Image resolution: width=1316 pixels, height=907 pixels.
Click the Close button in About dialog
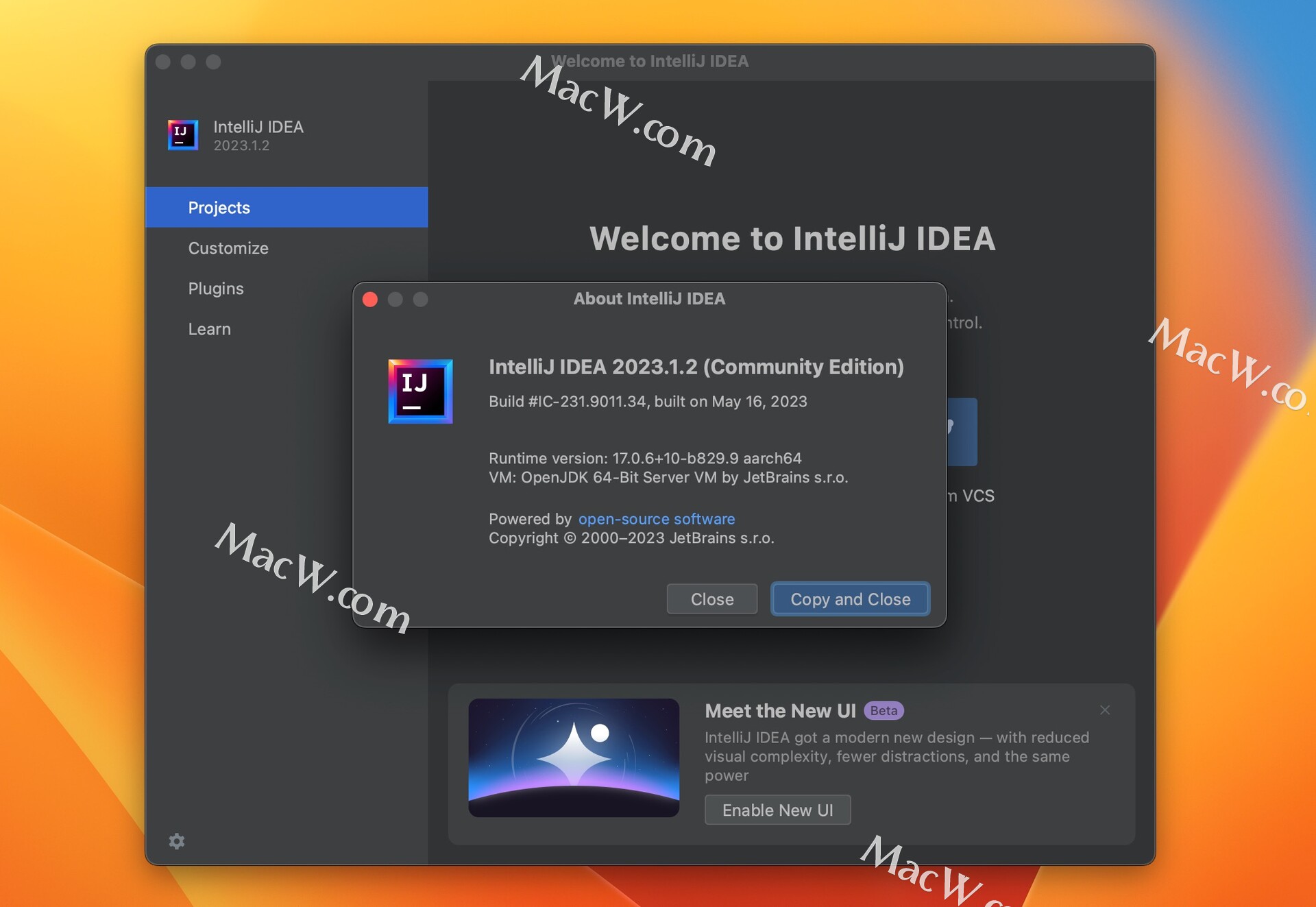click(x=712, y=599)
